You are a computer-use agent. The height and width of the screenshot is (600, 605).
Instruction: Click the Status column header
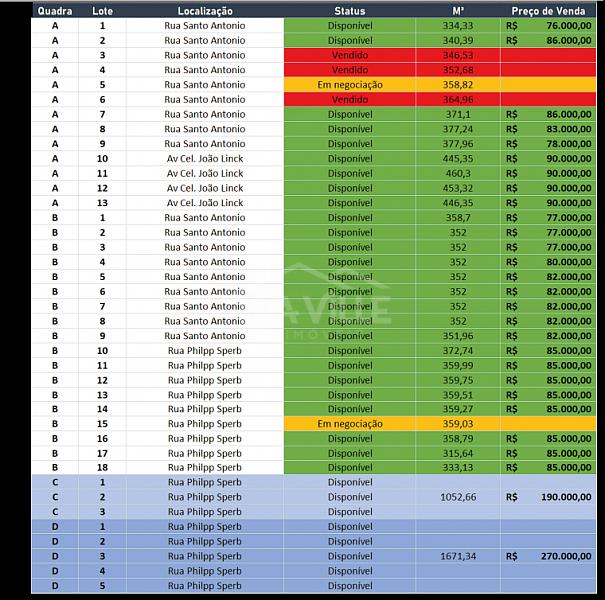tap(350, 10)
